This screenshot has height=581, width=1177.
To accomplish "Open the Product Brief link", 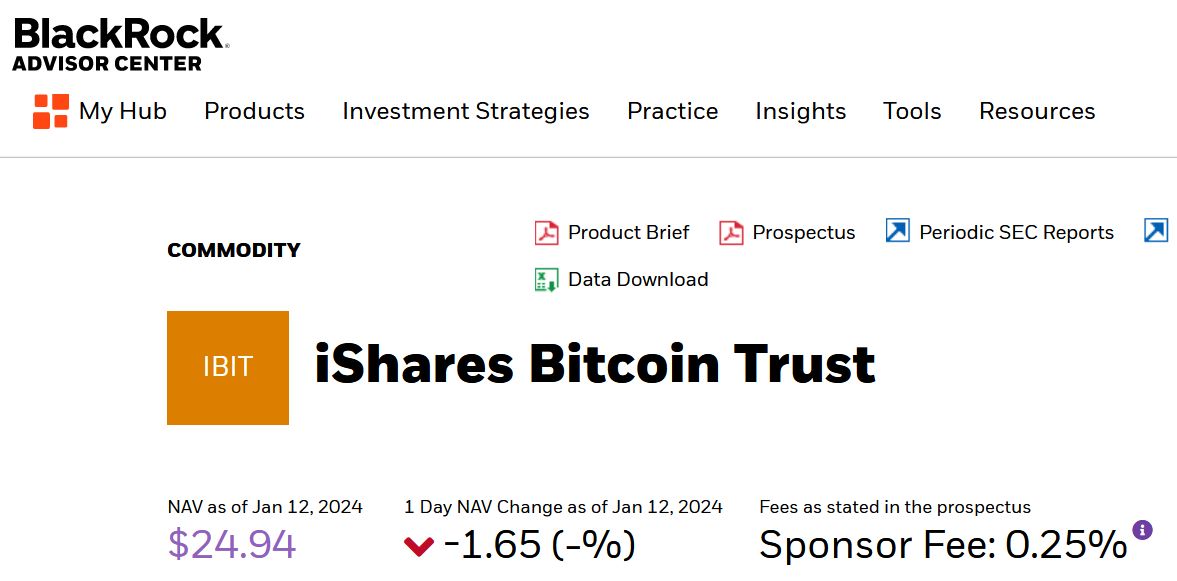I will [x=628, y=233].
